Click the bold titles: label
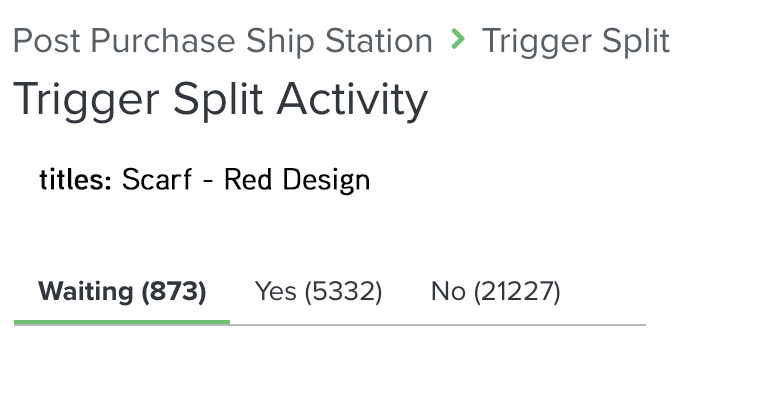This screenshot has width=764, height=394. (76, 179)
